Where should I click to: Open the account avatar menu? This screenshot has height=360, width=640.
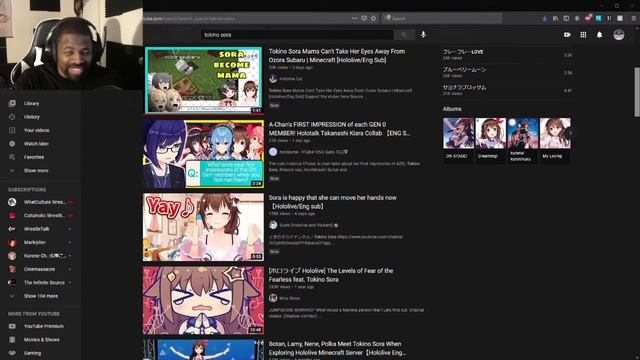[x=619, y=35]
